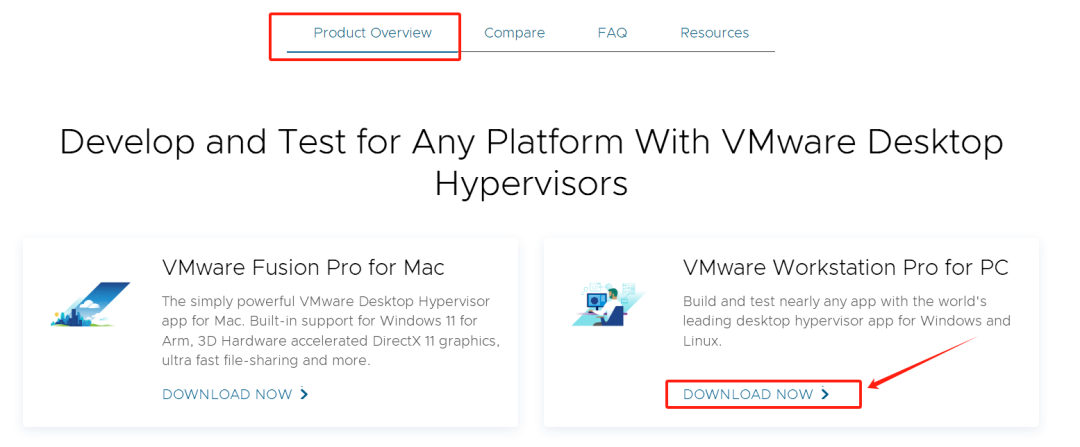Image resolution: width=1080 pixels, height=447 pixels.
Task: Click DOWNLOAD NOW under VMware Workstation Pro
Action: click(756, 394)
